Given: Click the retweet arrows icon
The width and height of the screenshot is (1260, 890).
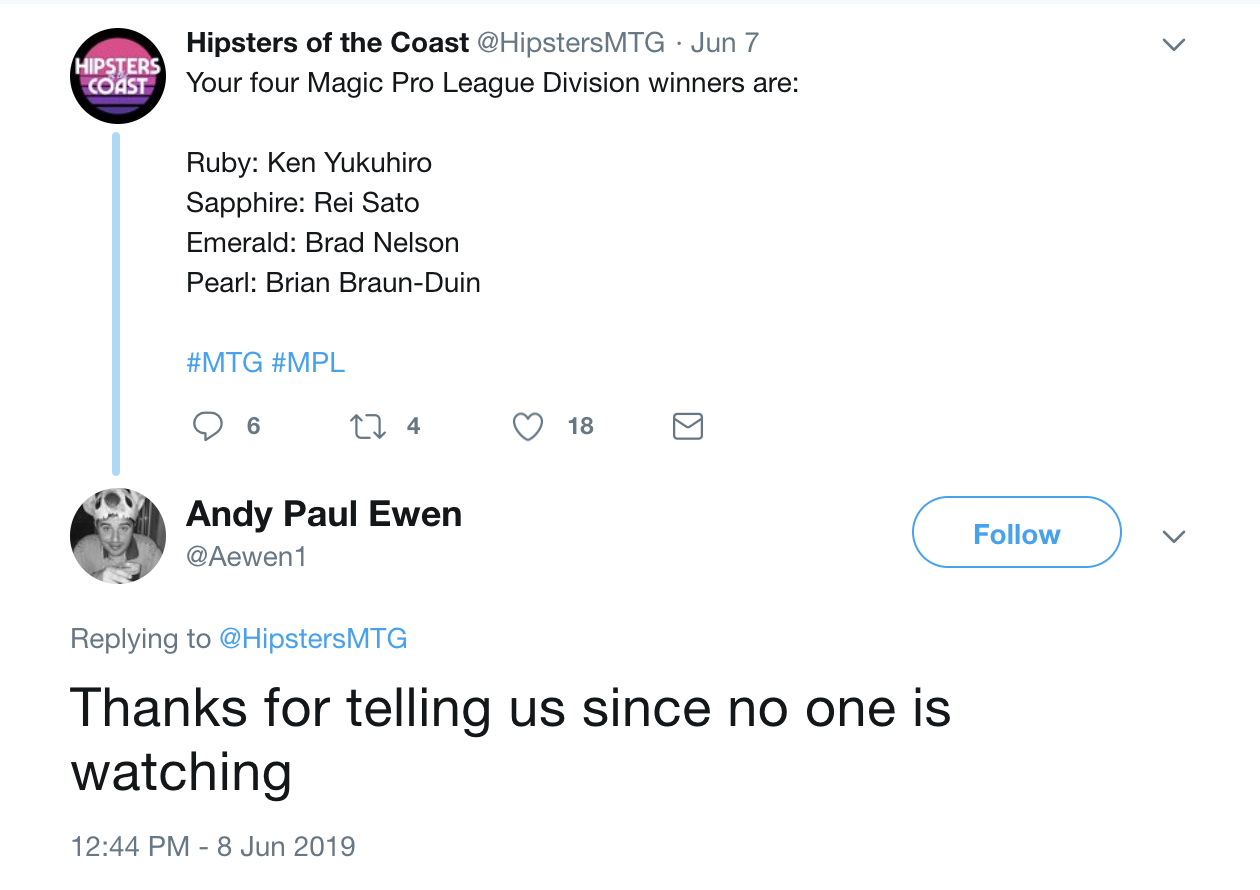Looking at the screenshot, I should coord(367,427).
